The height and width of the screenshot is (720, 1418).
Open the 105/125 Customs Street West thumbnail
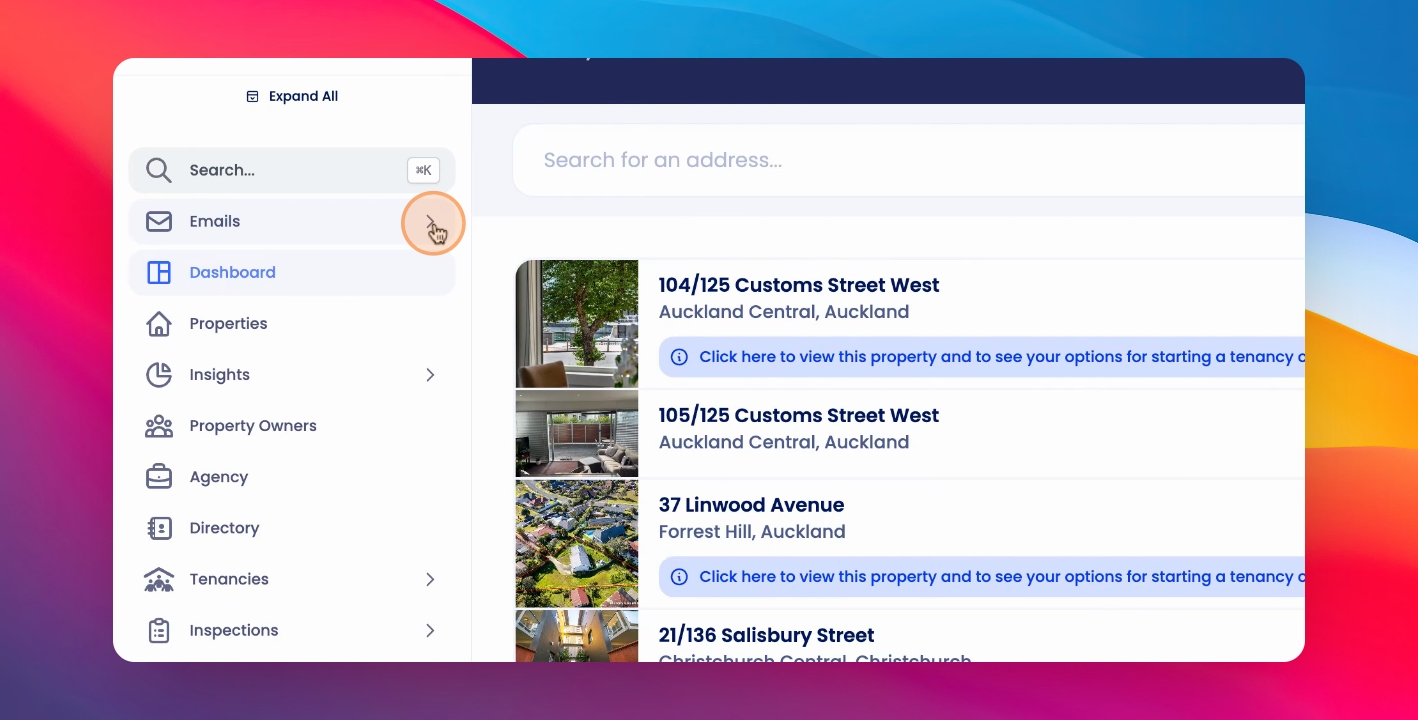tap(577, 434)
